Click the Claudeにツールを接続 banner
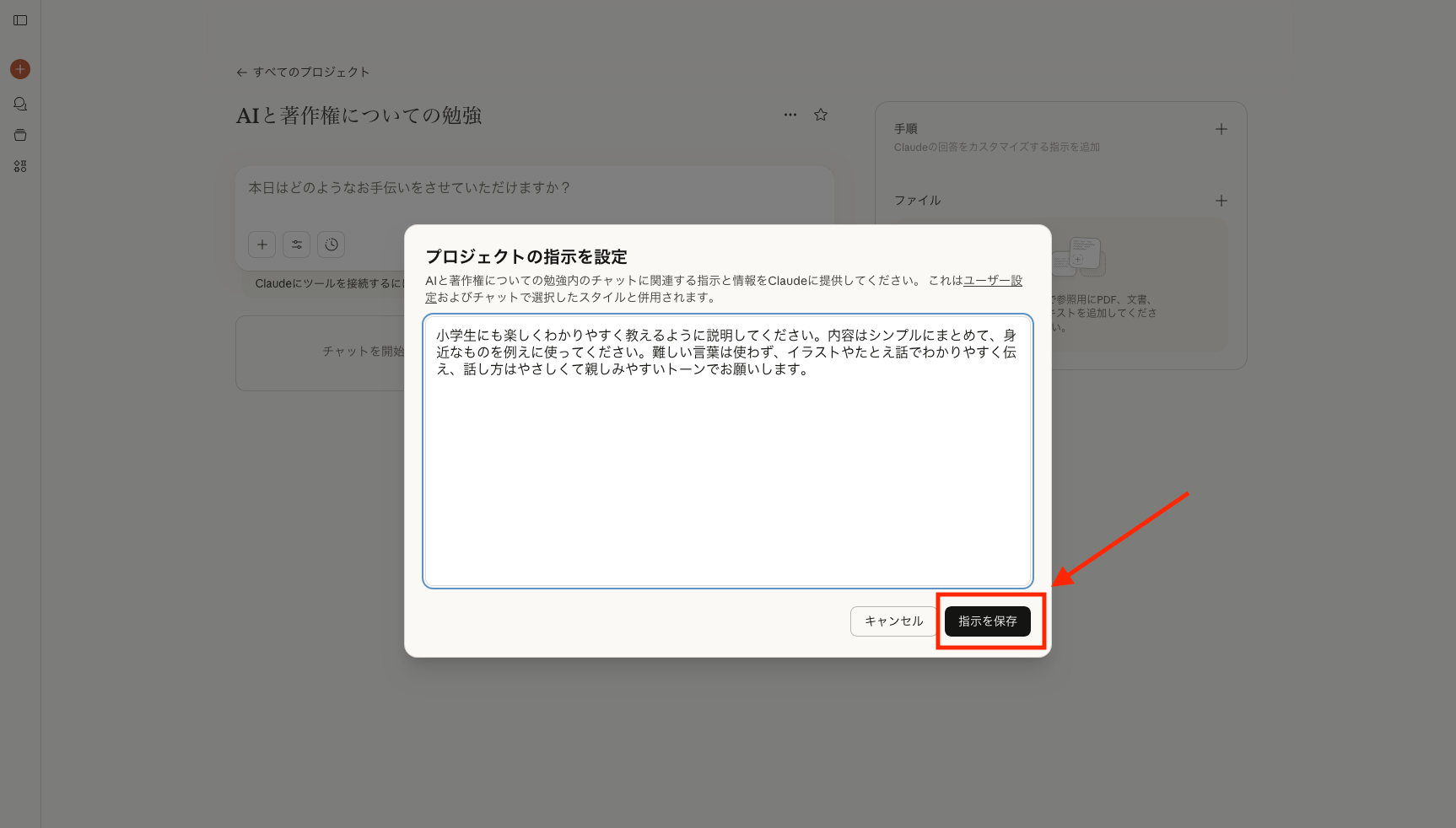The width and height of the screenshot is (1456, 828). tap(329, 284)
